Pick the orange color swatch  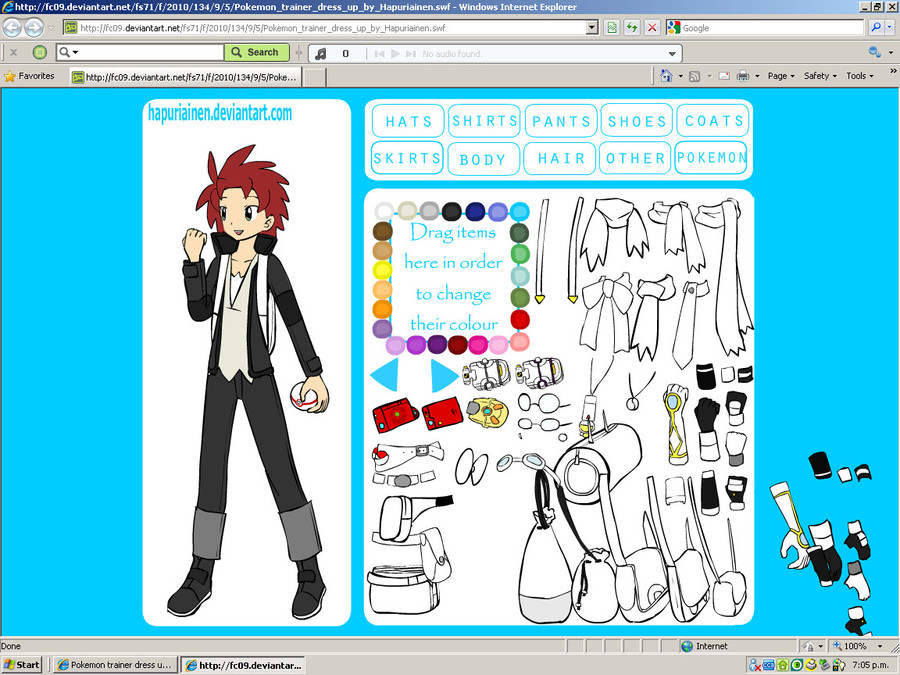pos(382,309)
